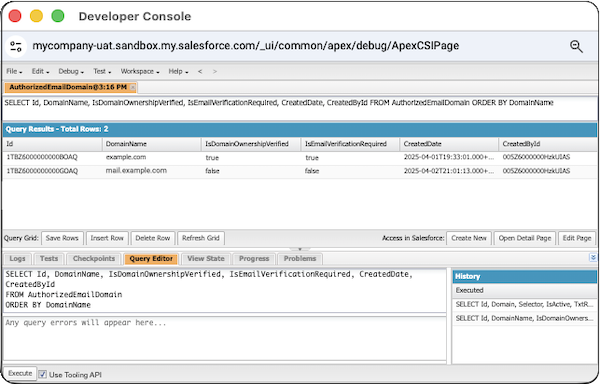Select the Query Editor tab
This screenshot has height=384, width=600.
pyautogui.click(x=151, y=259)
